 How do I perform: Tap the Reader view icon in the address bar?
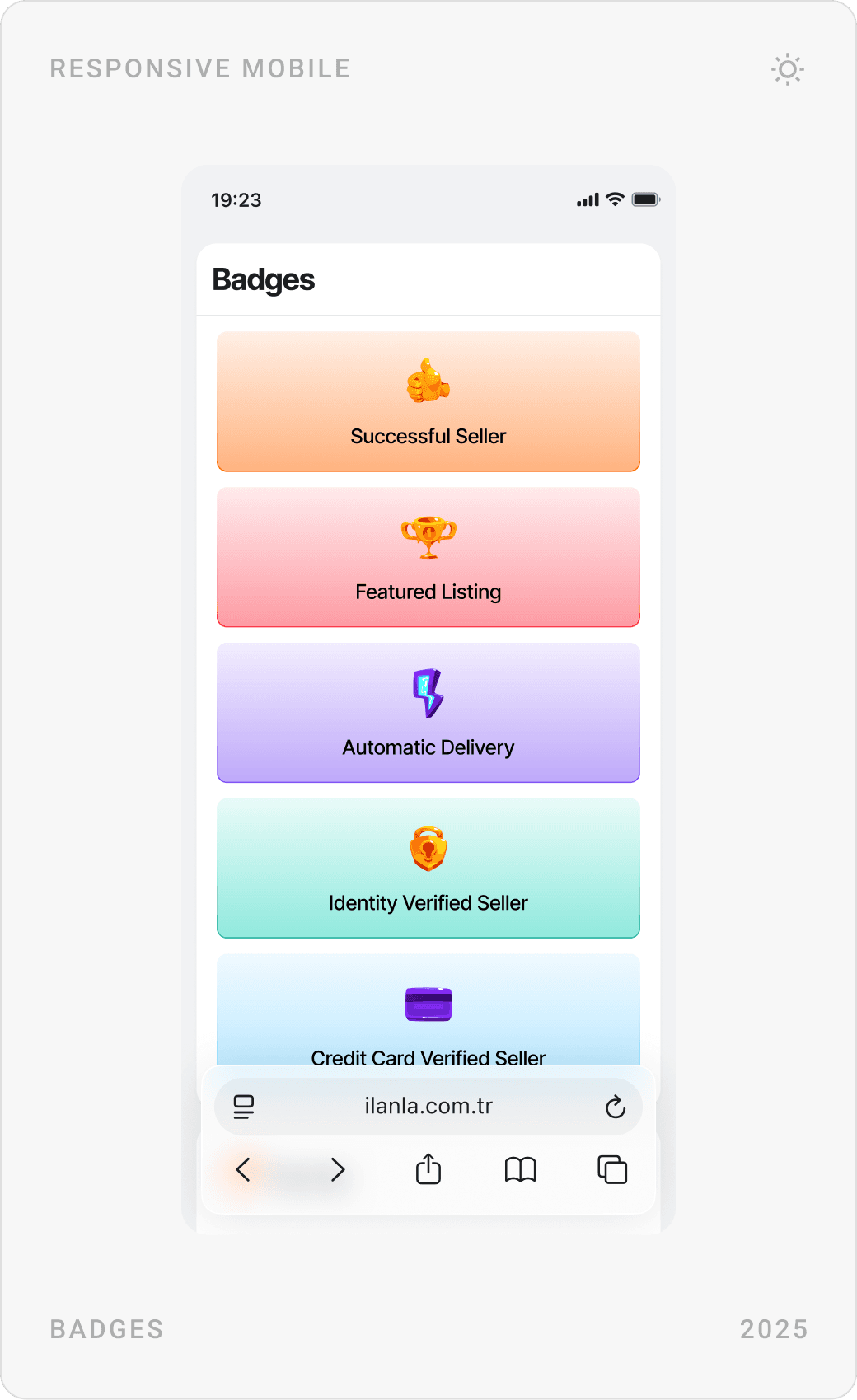pos(243,1107)
